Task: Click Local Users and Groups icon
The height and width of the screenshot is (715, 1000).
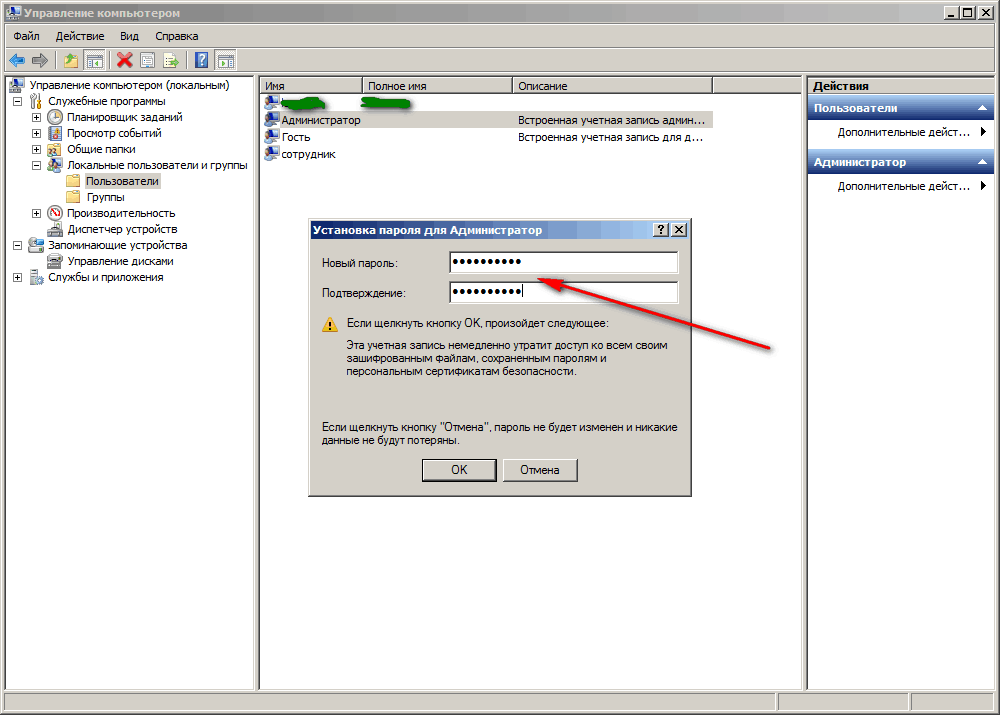Action: click(x=55, y=165)
